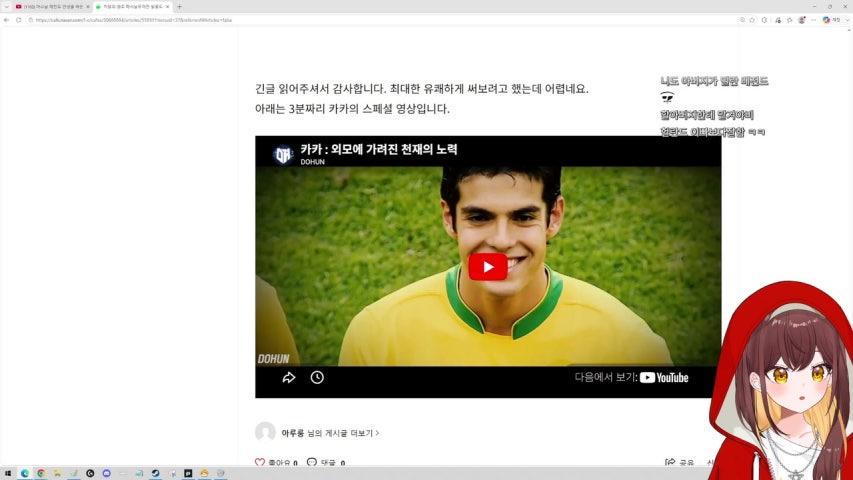The image size is (853, 480).
Task: Open the tab actions dropdown
Action: point(7,7)
